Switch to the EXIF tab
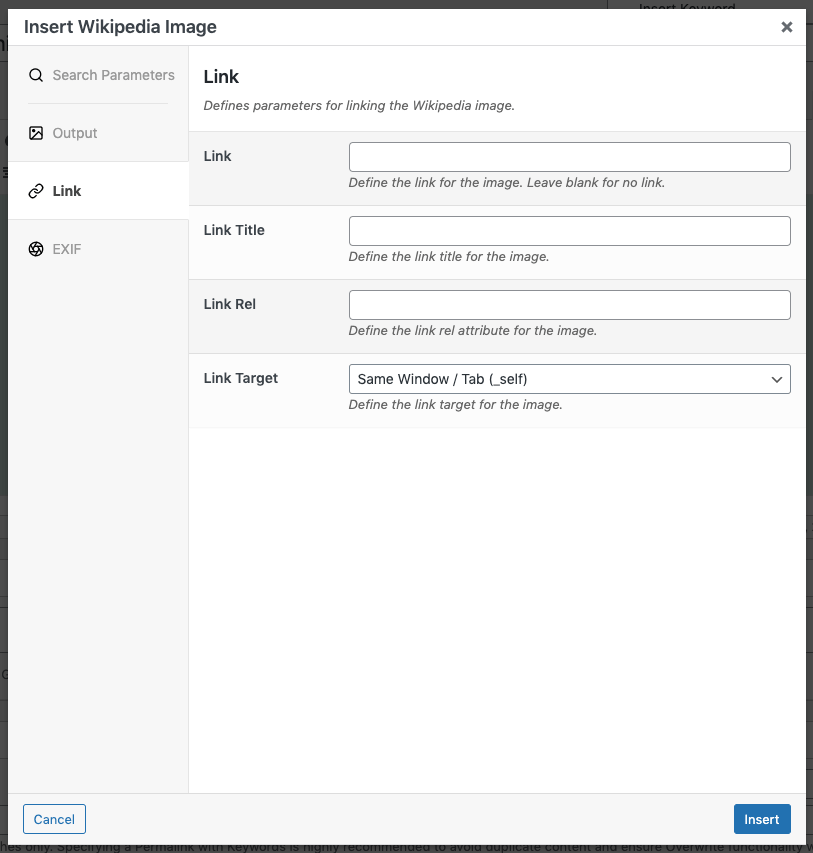Image resolution: width=813 pixels, height=853 pixels. click(x=98, y=249)
